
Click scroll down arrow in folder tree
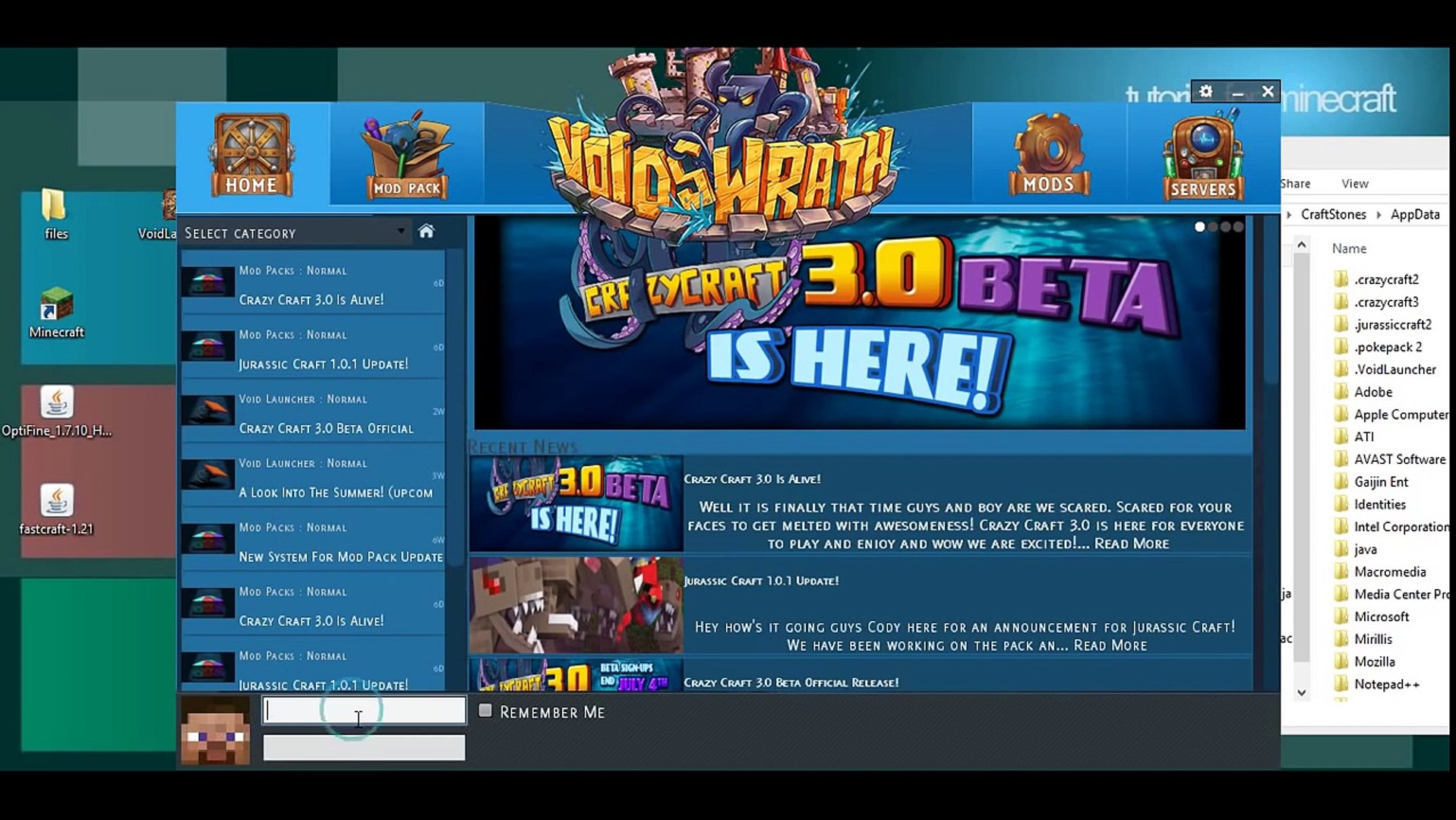(x=1301, y=692)
